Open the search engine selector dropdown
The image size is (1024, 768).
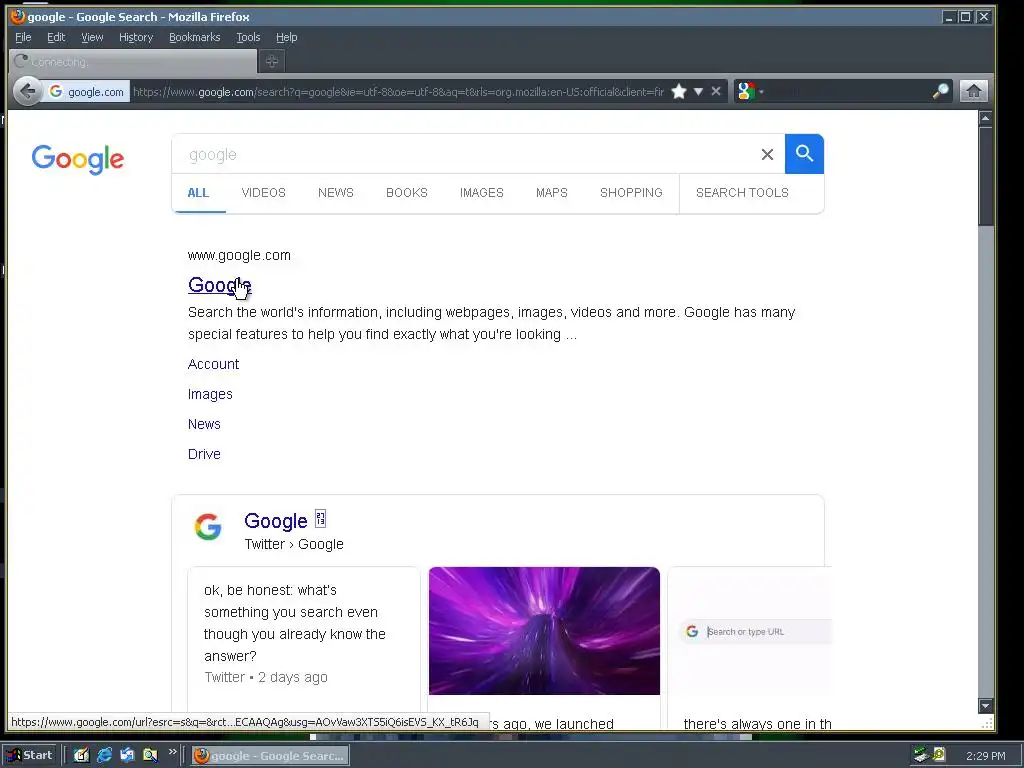[x=749, y=91]
